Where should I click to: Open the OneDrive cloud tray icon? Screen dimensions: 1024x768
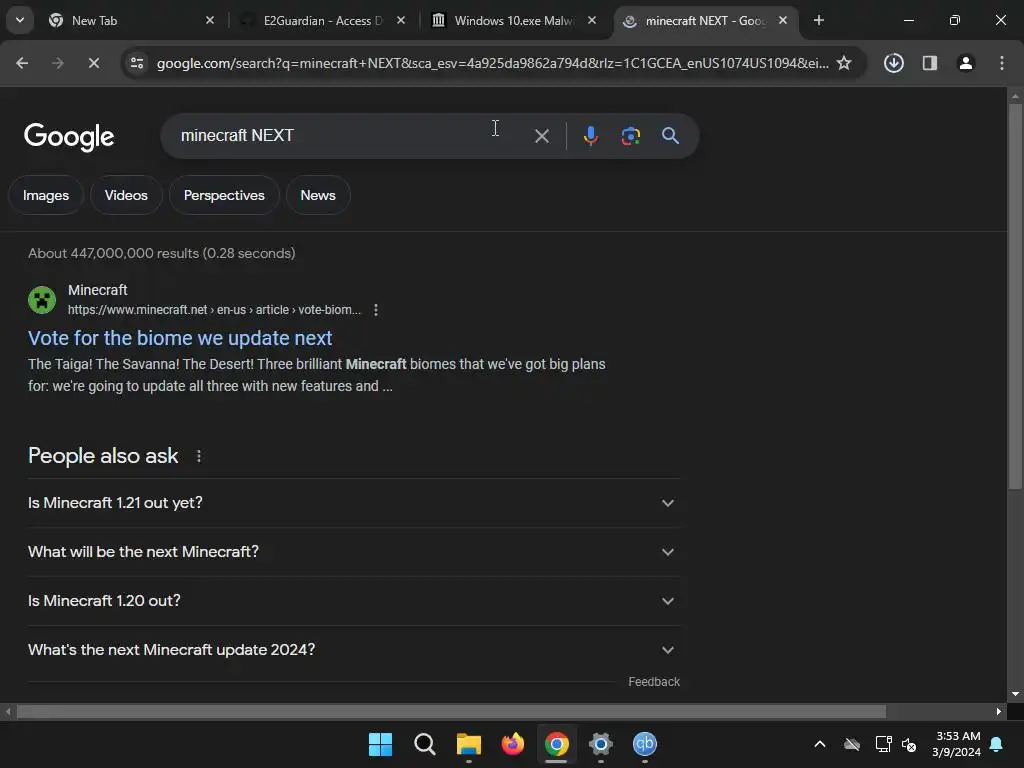pos(852,744)
